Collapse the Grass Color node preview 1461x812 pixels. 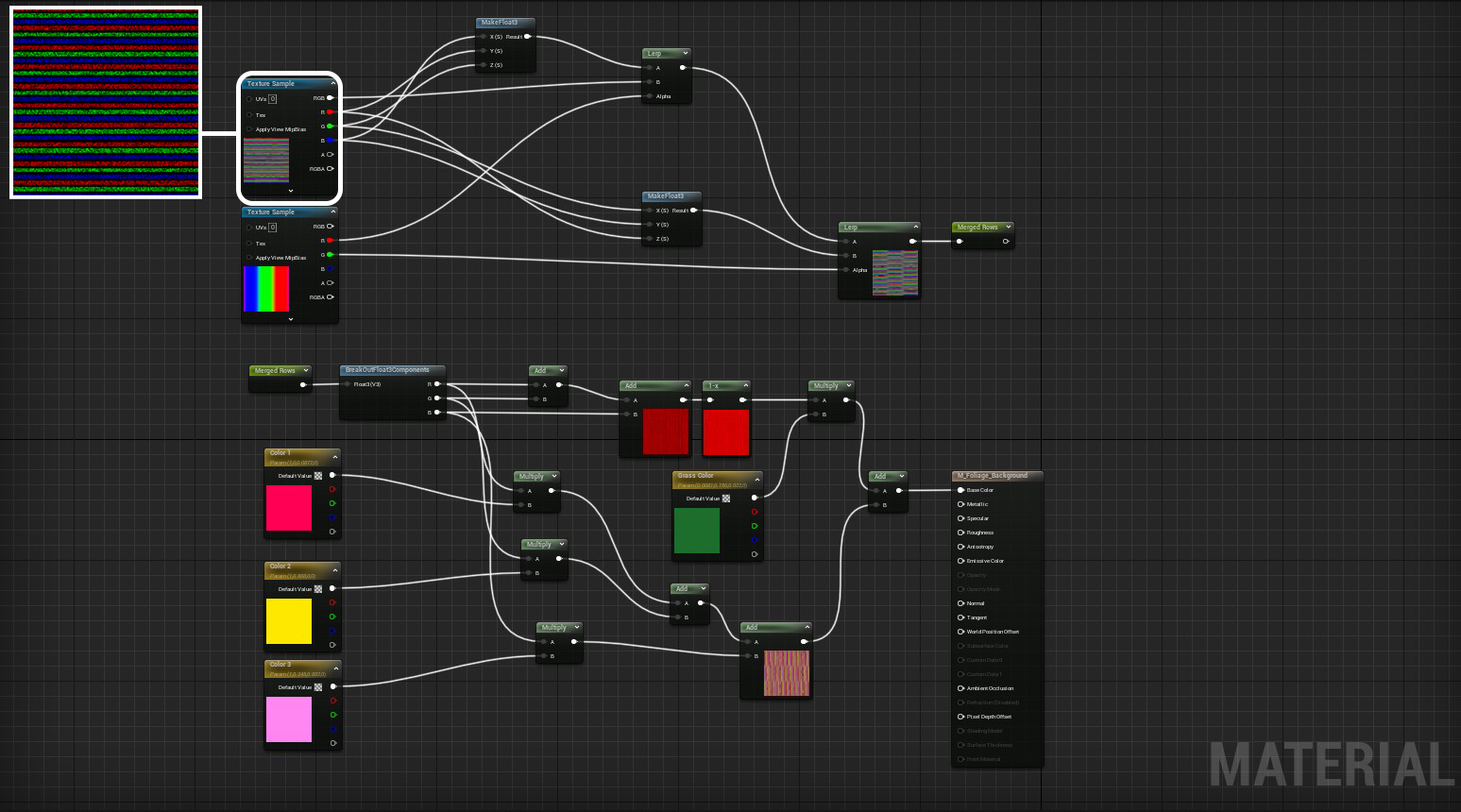756,481
